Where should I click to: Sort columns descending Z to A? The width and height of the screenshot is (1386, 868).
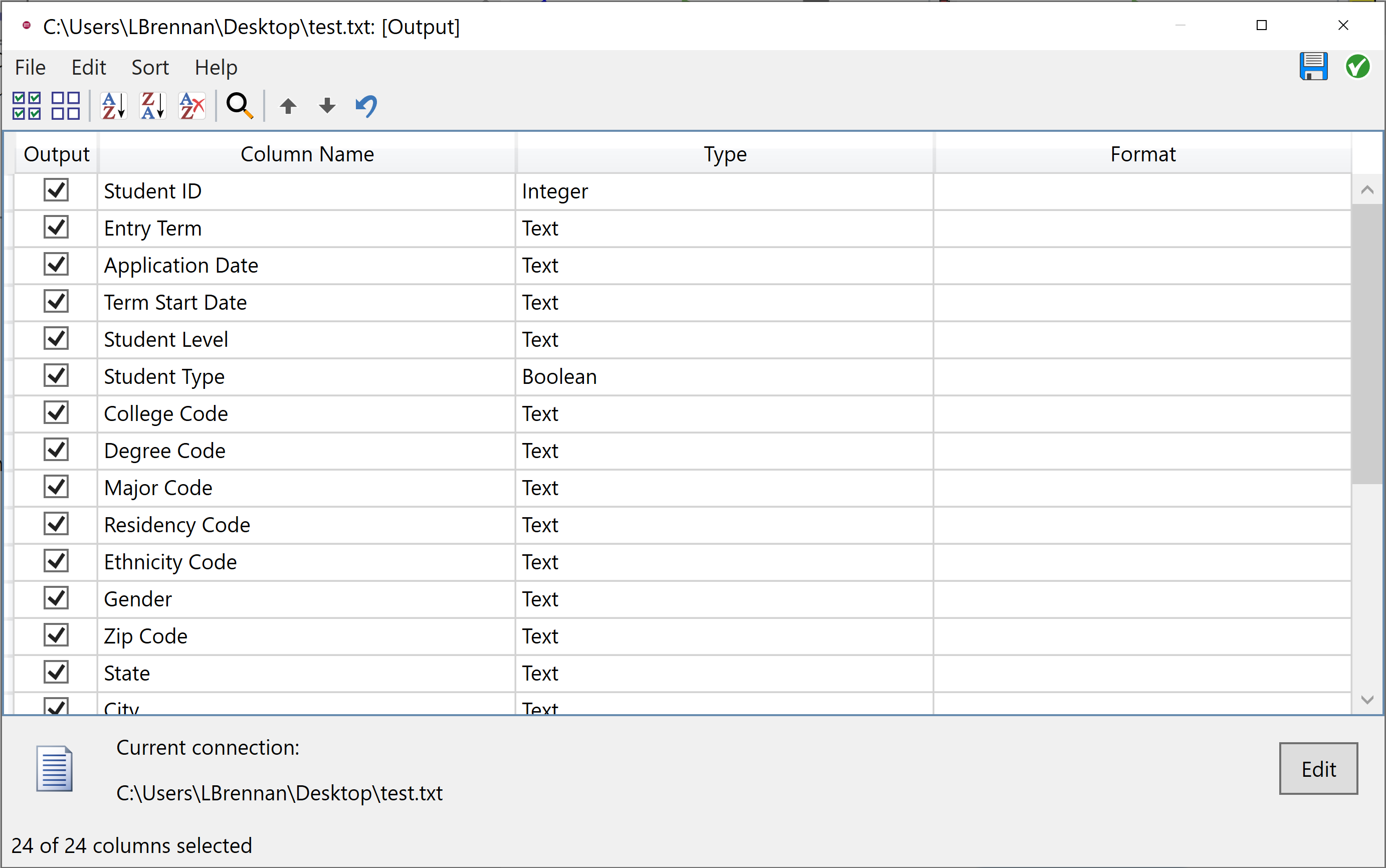(153, 106)
